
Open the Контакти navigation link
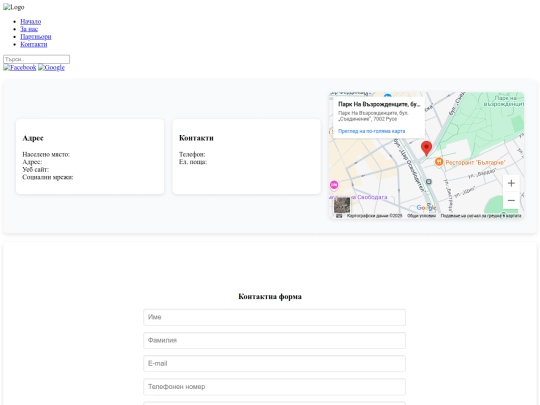click(x=34, y=44)
